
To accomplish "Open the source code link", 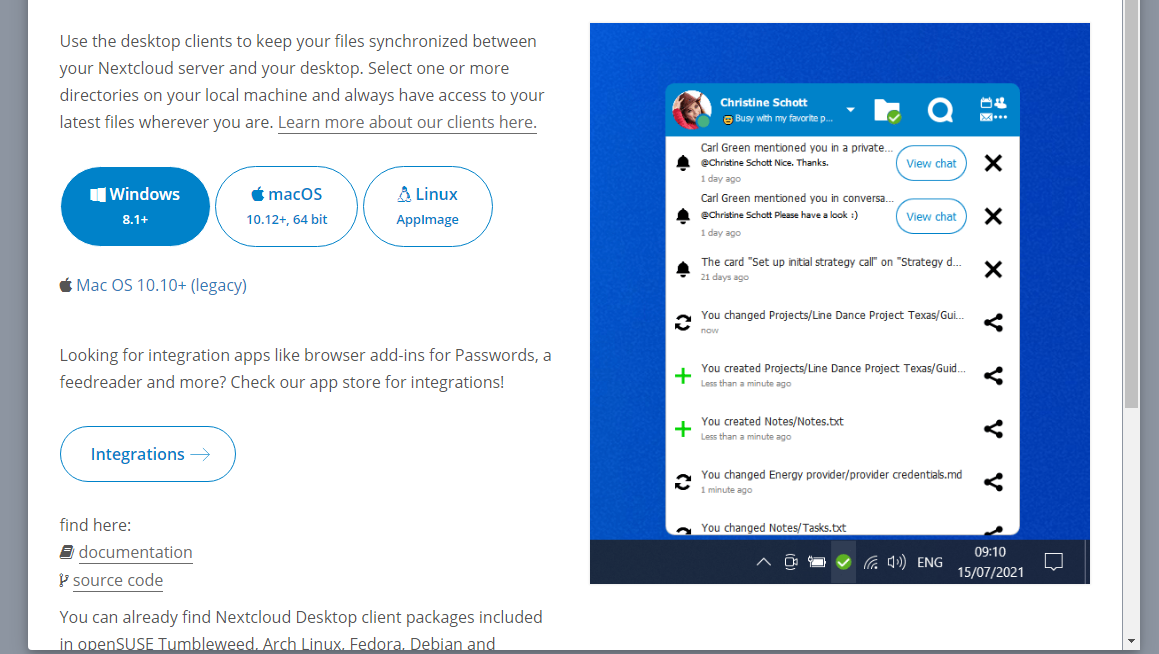I will 118,581.
